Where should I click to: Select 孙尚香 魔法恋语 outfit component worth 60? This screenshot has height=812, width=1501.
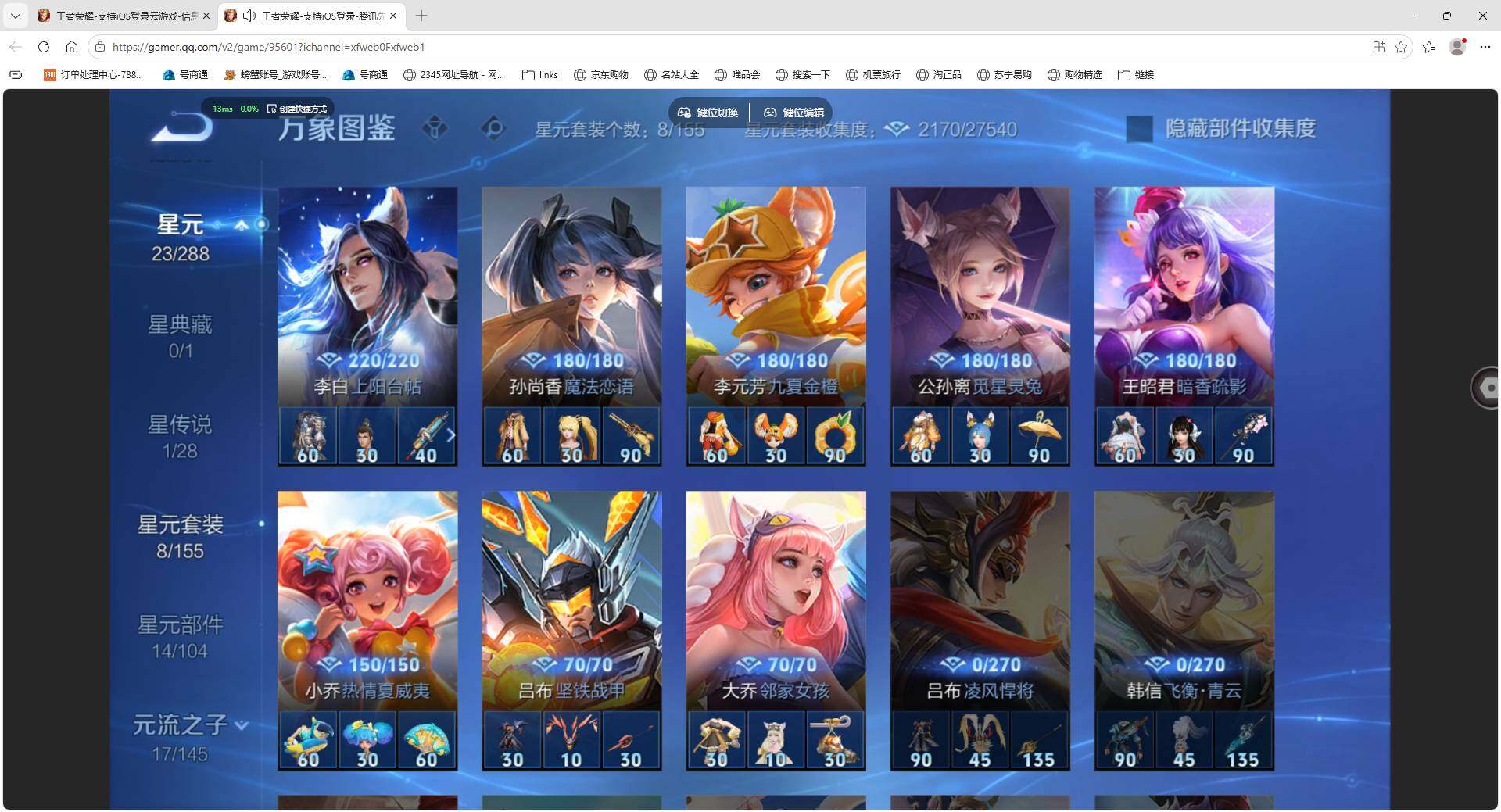[x=513, y=436]
